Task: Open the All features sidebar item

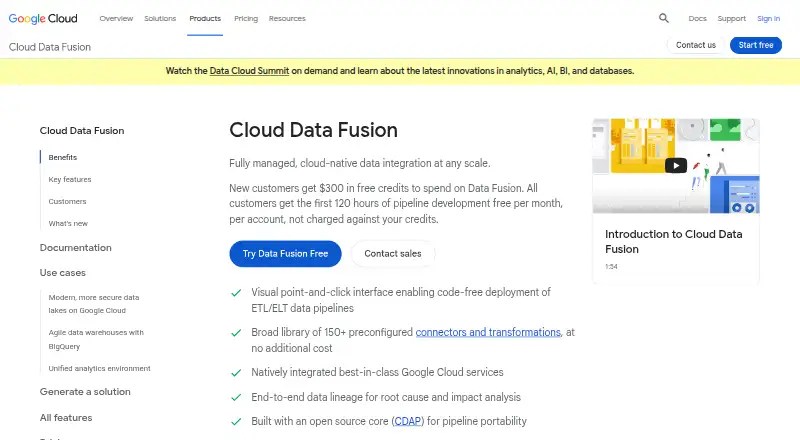Action: pyautogui.click(x=66, y=418)
